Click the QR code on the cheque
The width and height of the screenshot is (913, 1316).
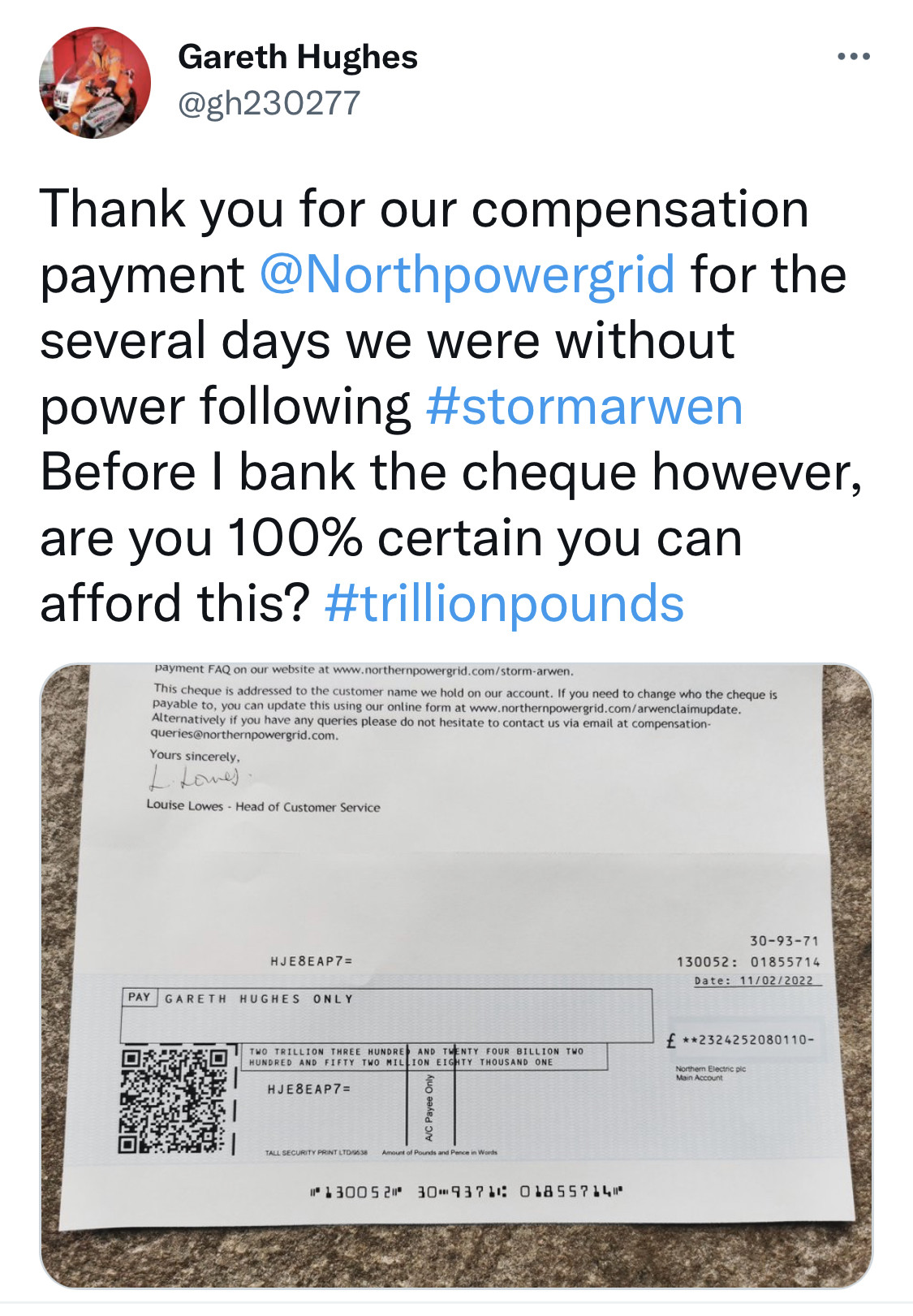(174, 1100)
